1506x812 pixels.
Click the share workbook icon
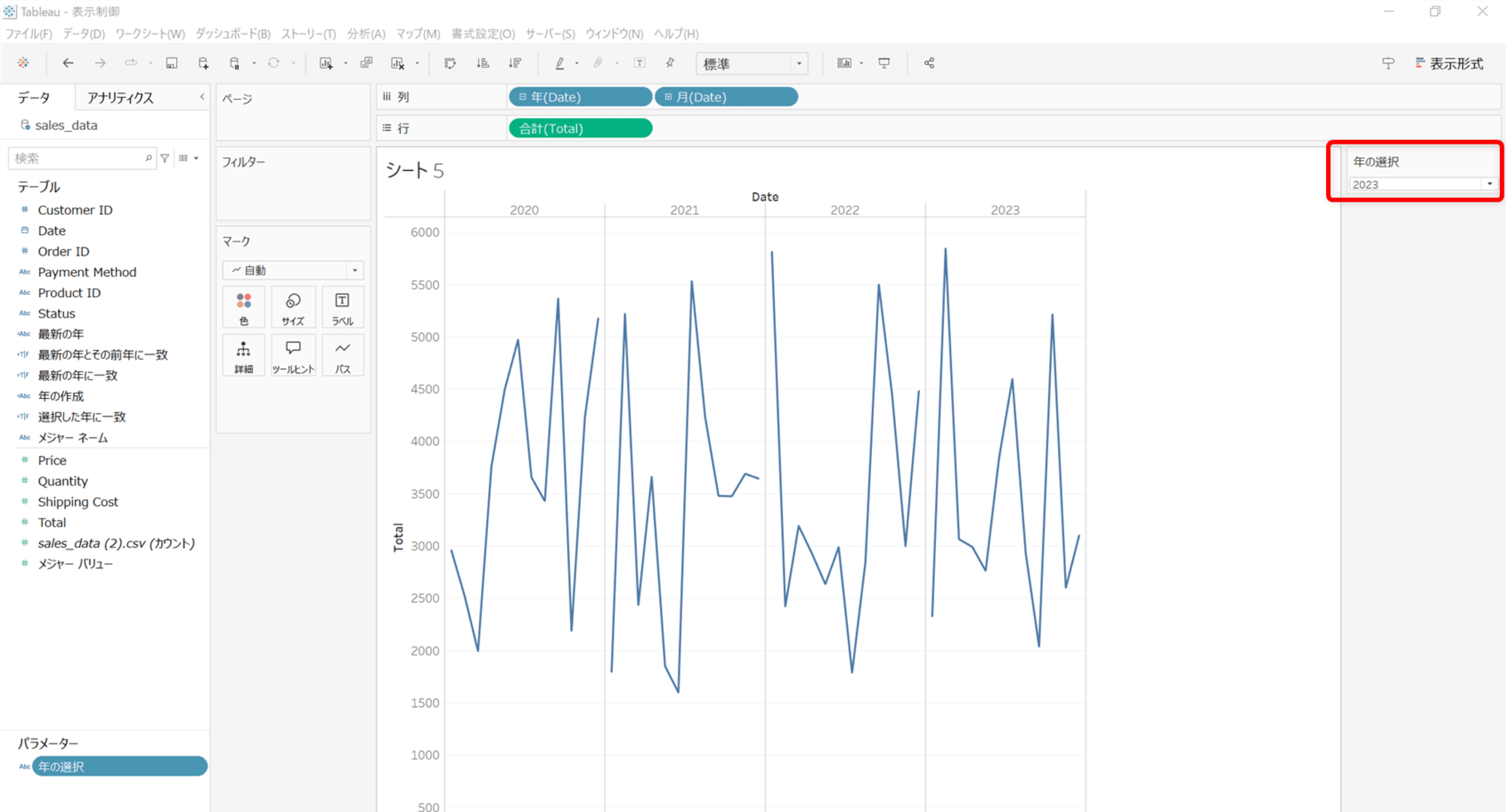point(929,63)
